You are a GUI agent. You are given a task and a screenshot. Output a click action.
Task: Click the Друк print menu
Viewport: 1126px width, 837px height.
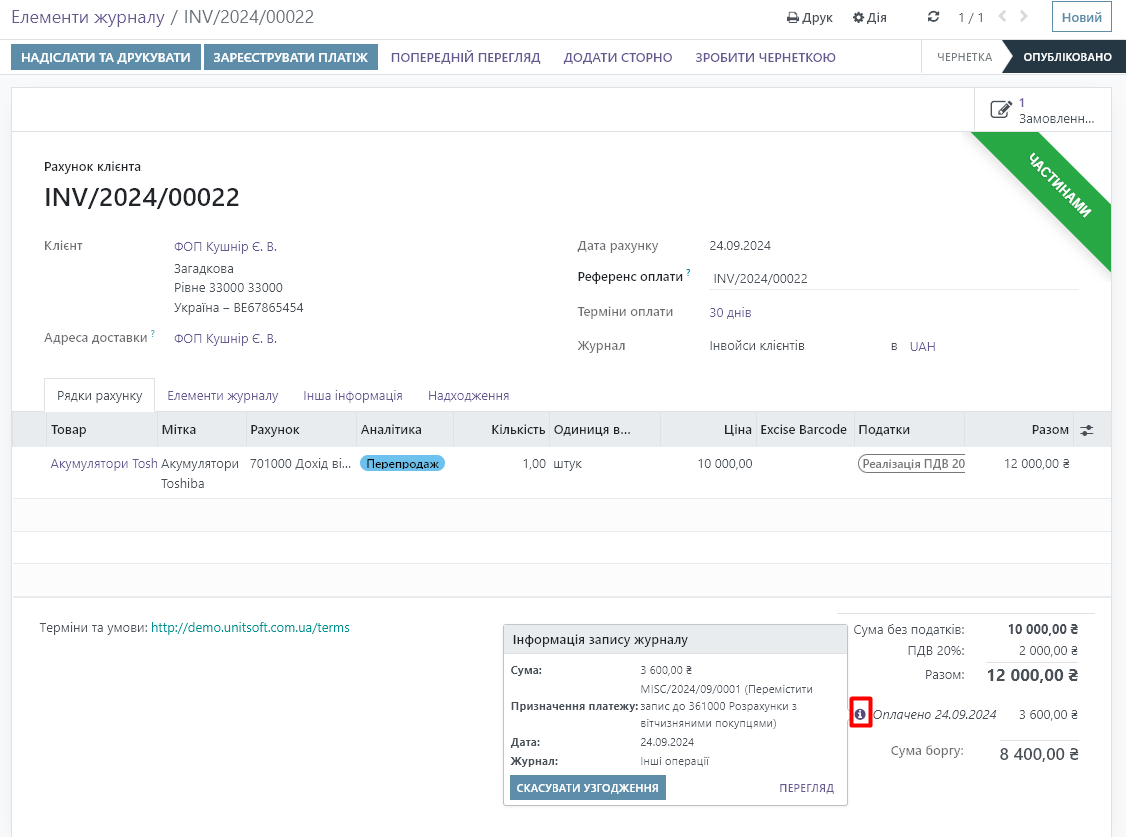click(809, 18)
